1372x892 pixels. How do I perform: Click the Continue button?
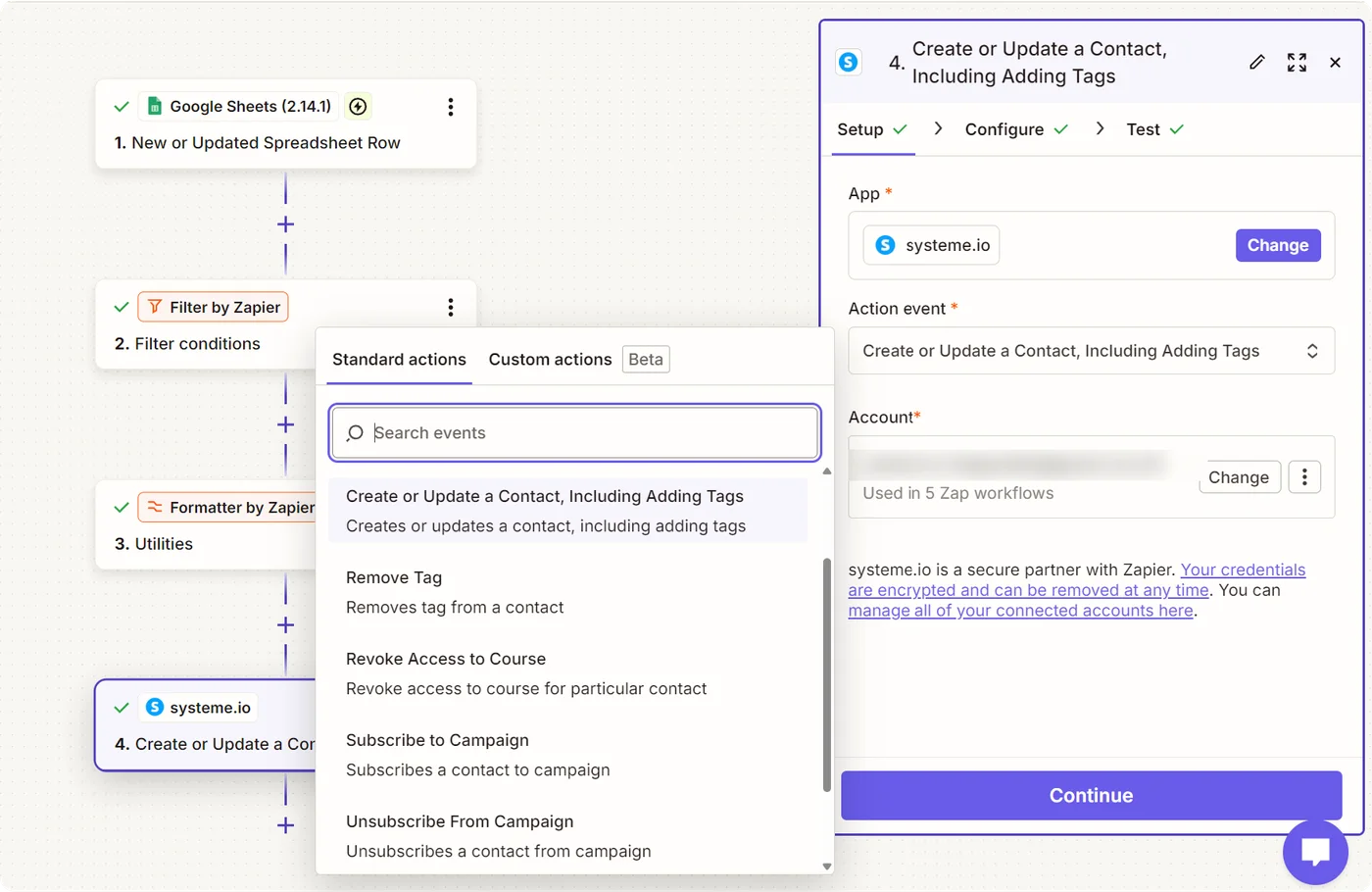1091,796
